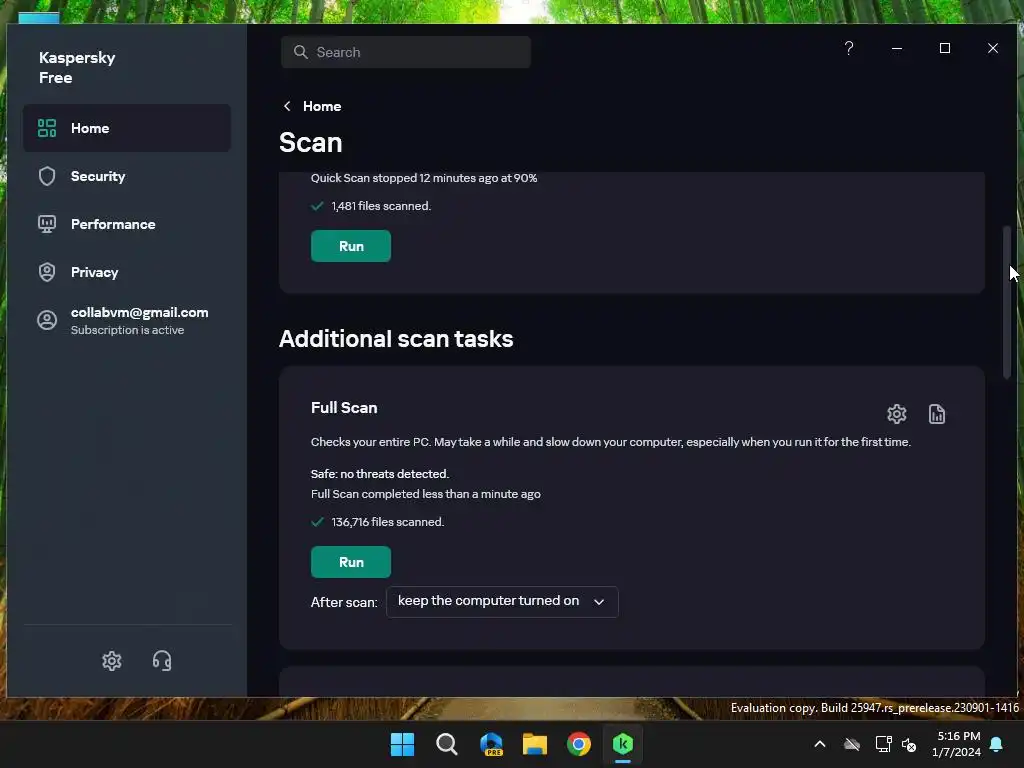Click the '1,481 files scanned.' text
Screen dimensions: 1024x768
tap(381, 206)
